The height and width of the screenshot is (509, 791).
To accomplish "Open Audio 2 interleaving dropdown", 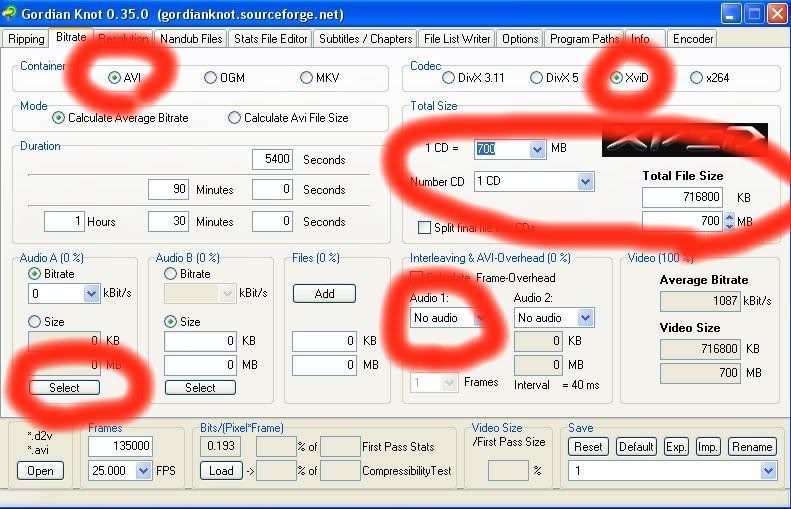I will [585, 318].
